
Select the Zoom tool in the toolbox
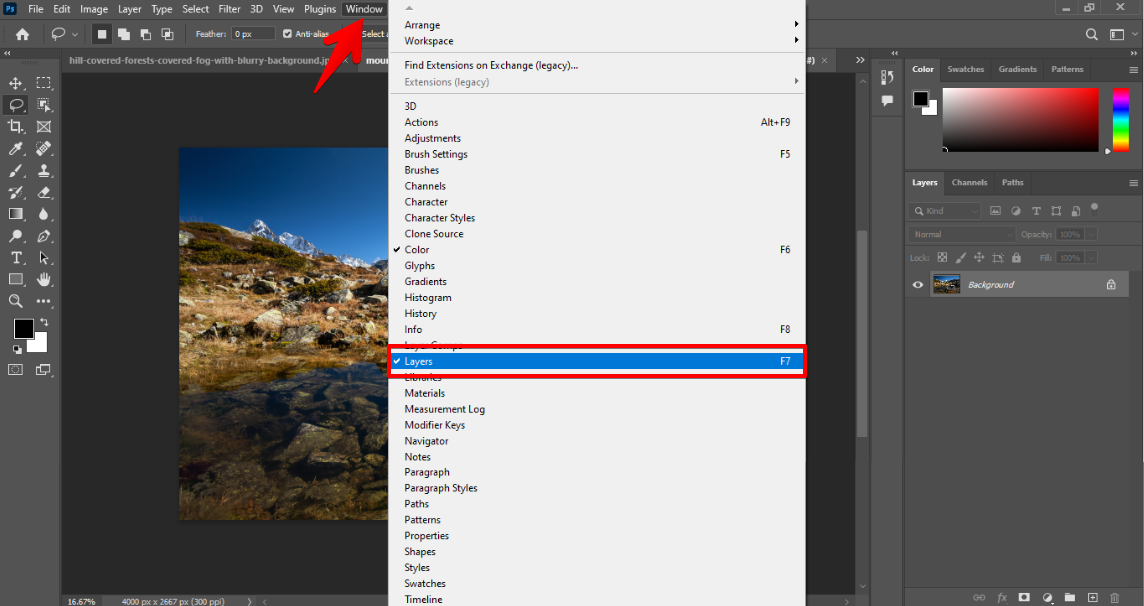15,300
